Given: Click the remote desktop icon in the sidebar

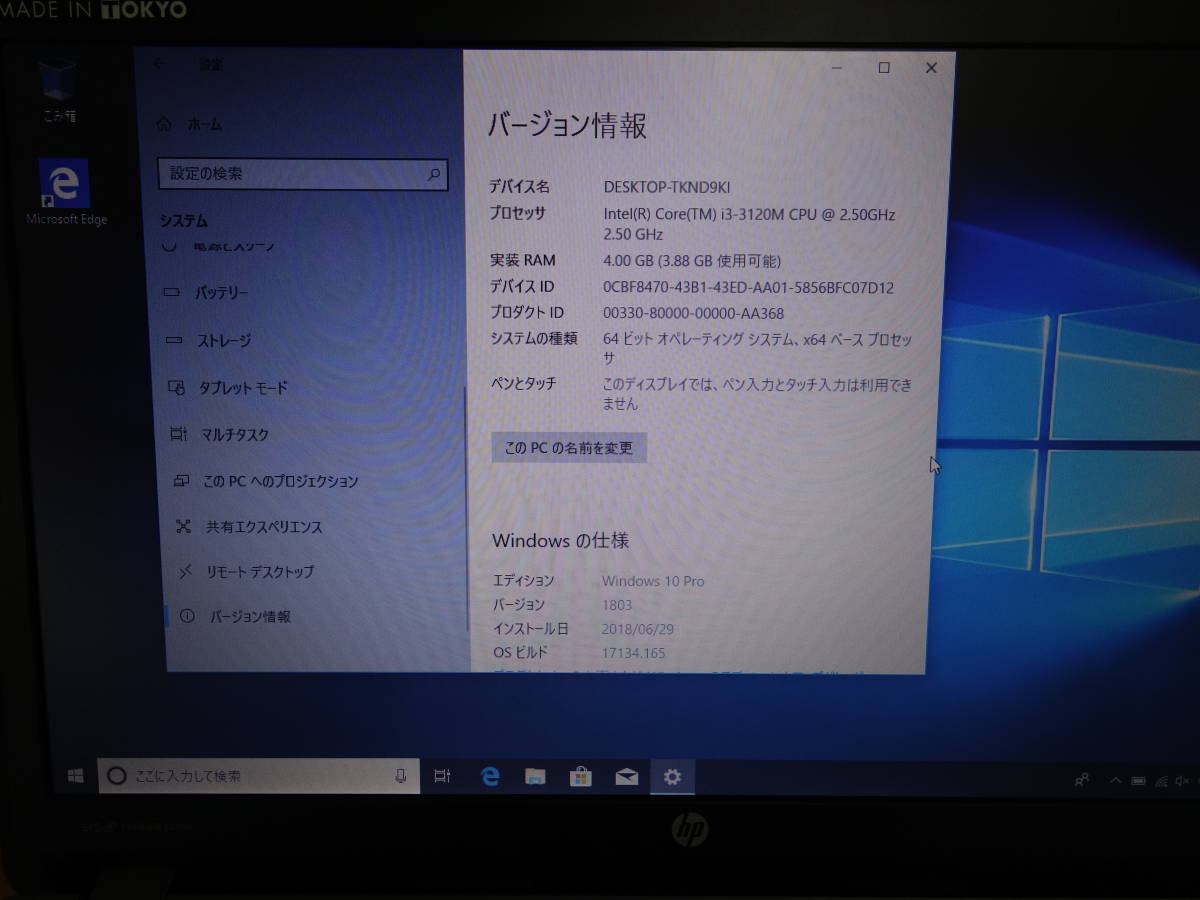Looking at the screenshot, I should click(x=185, y=571).
